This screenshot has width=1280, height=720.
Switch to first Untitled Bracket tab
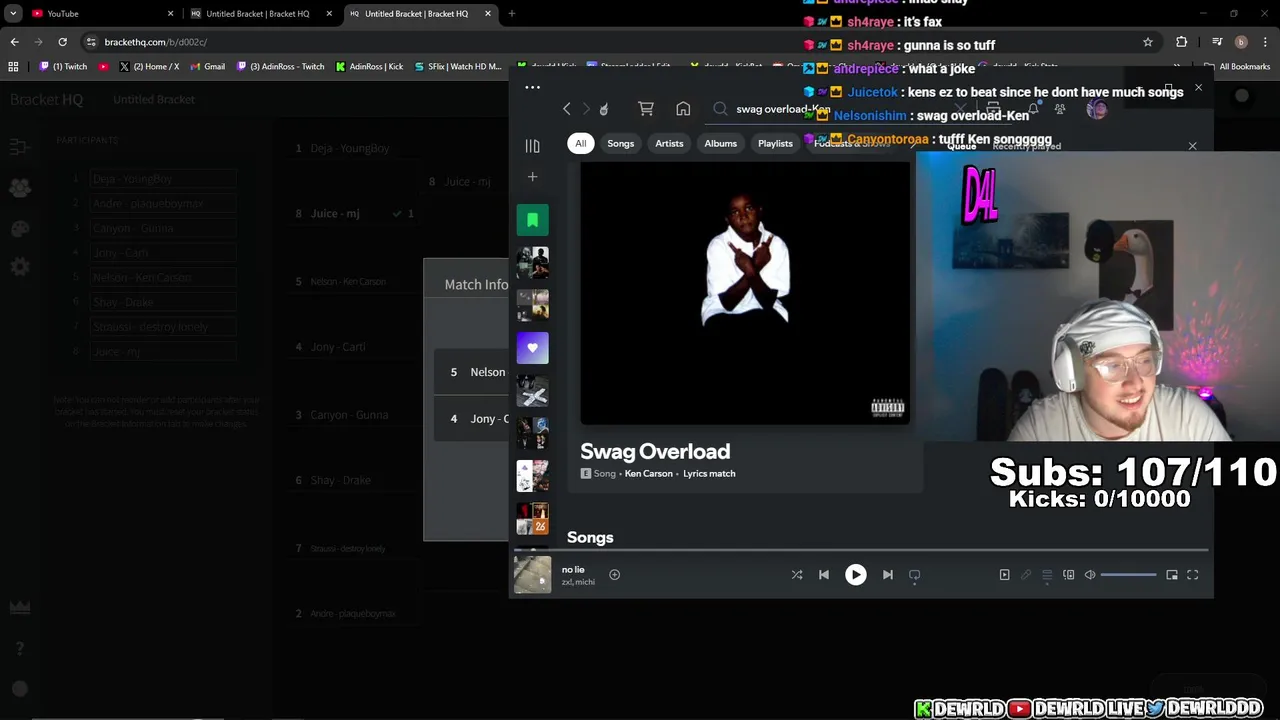262,14
